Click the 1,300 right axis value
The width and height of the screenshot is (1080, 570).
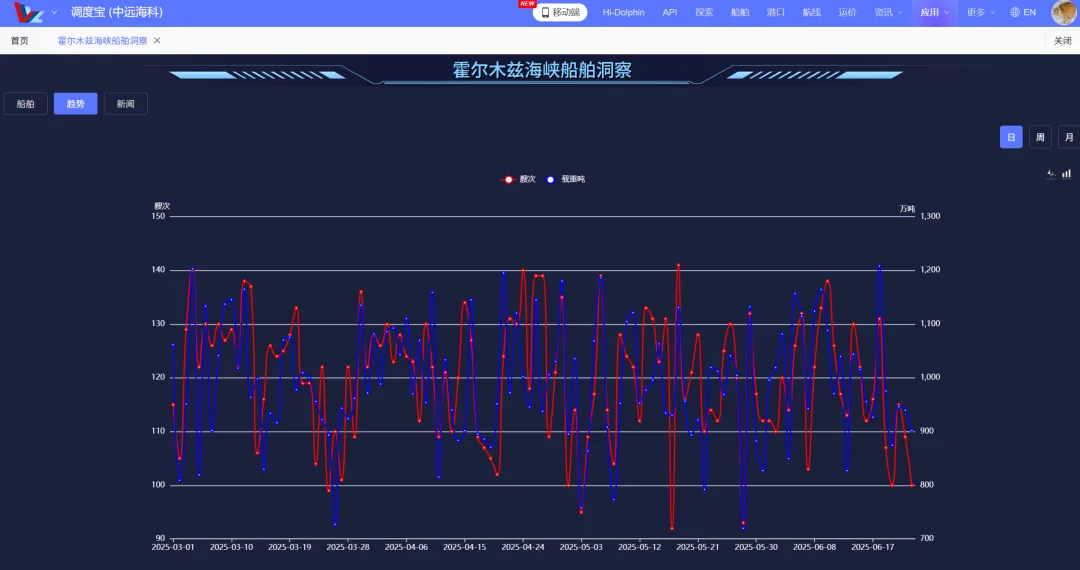[929, 216]
